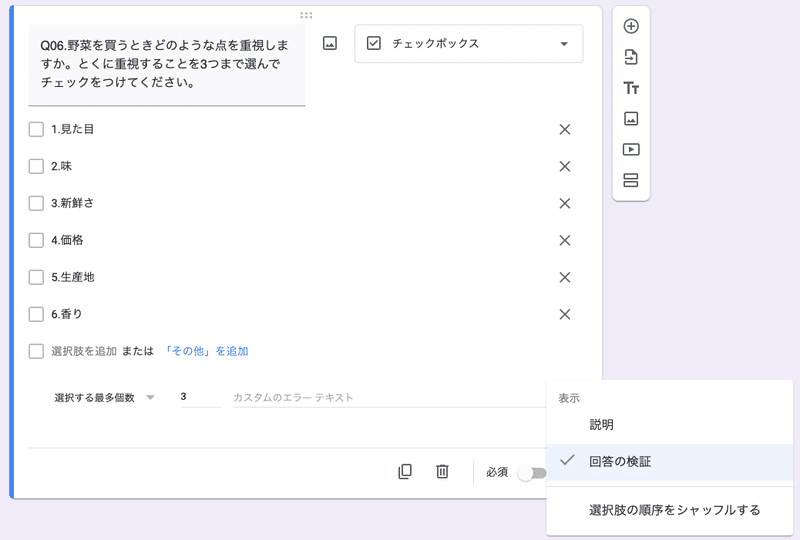The image size is (800, 540).
Task: Remove the option 4.価格
Action: (x=565, y=240)
